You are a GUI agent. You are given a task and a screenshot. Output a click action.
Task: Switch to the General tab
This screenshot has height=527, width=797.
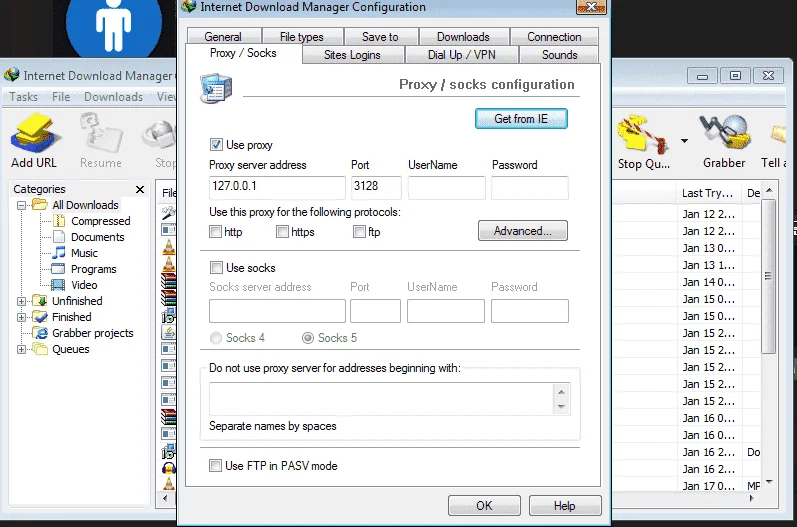(x=223, y=37)
